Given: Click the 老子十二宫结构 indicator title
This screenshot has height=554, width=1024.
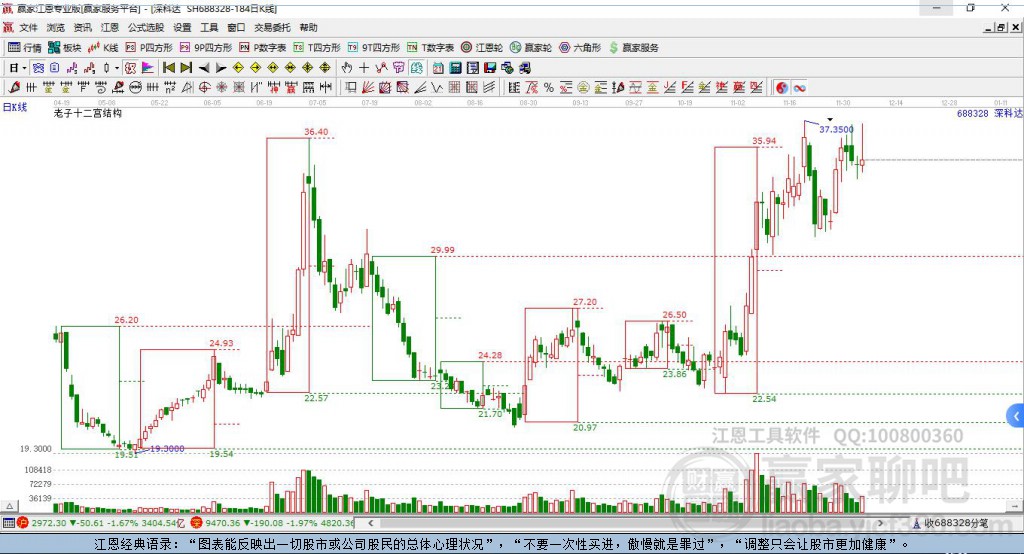Looking at the screenshot, I should pos(88,113).
